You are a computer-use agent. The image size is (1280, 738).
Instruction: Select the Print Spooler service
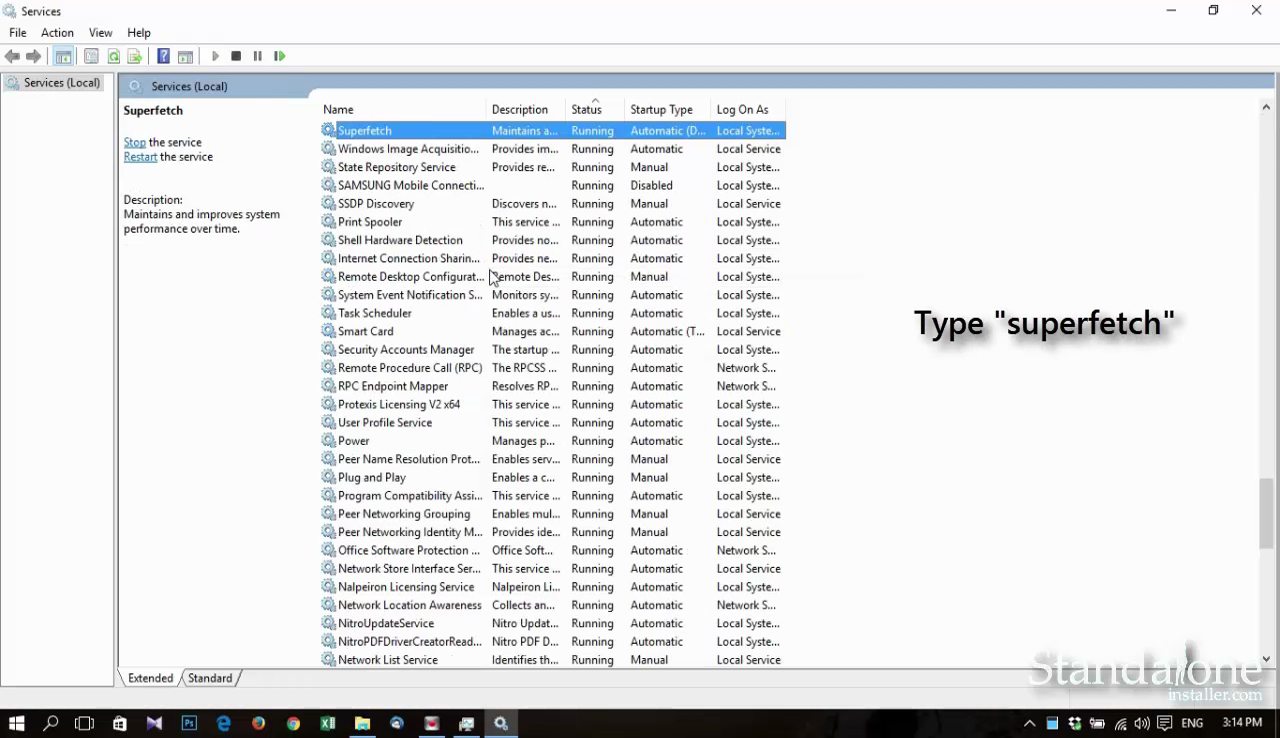[553, 222]
